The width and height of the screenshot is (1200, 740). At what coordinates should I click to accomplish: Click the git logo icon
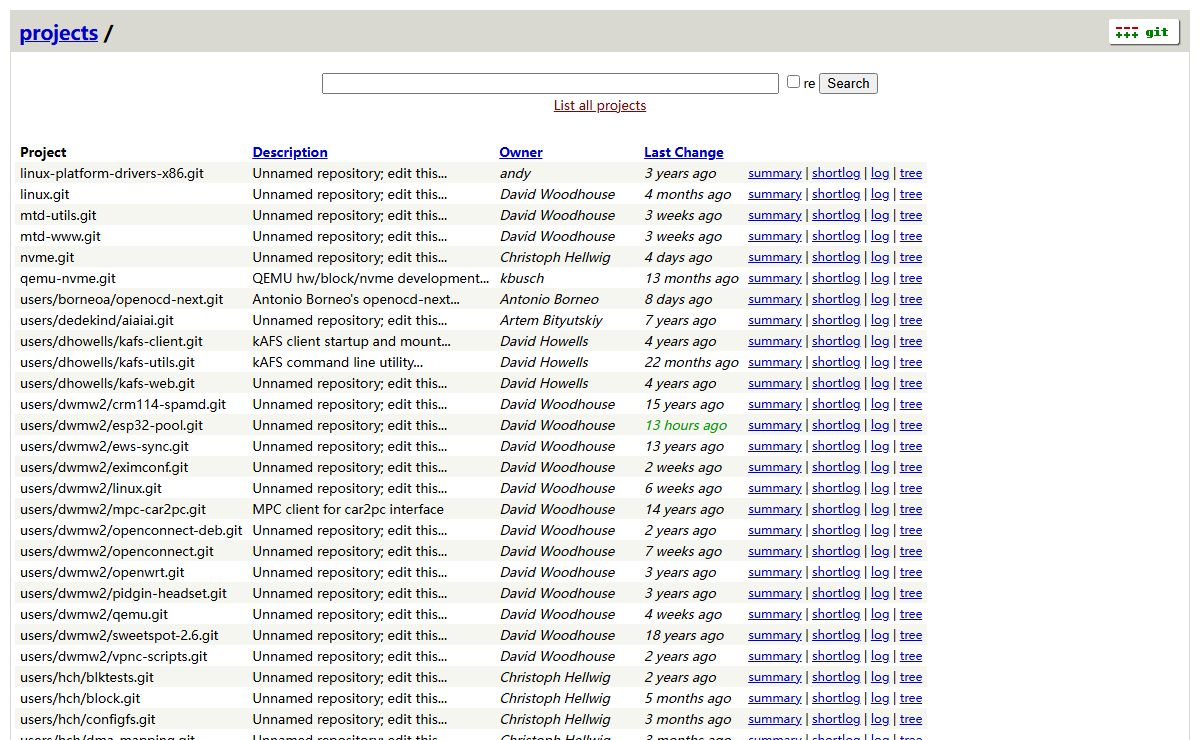tap(1144, 32)
